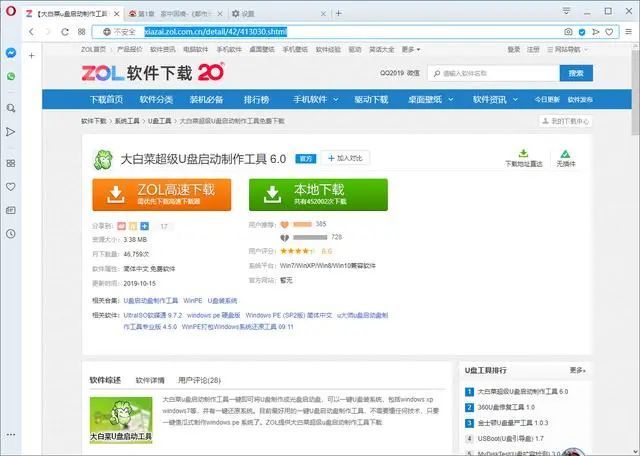Open 下载首页 in the blue navigation bar
Image resolution: width=640 pixels, height=456 pixels.
pos(106,99)
